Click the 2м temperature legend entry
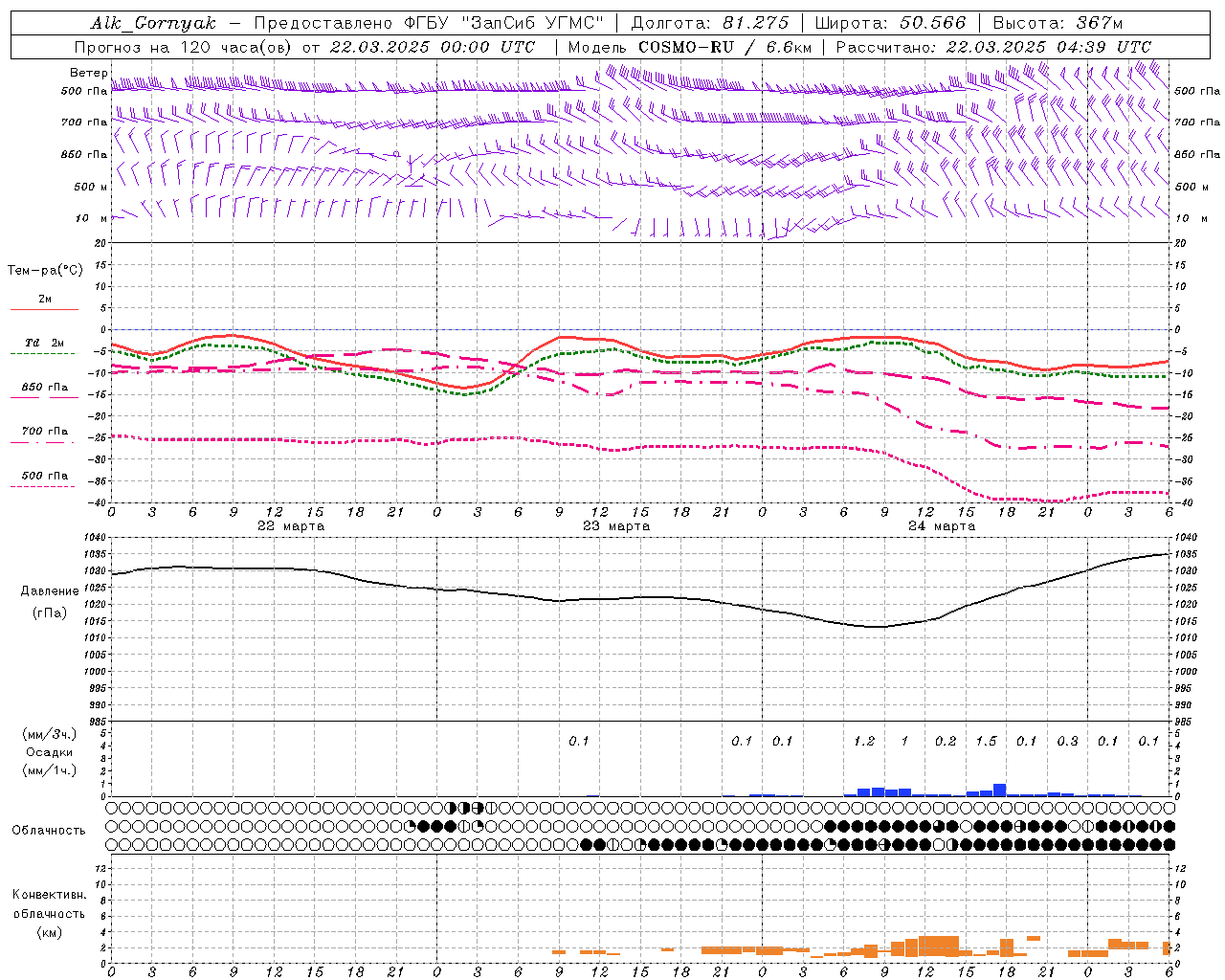Screen dimensions: 1225x980 (45, 300)
